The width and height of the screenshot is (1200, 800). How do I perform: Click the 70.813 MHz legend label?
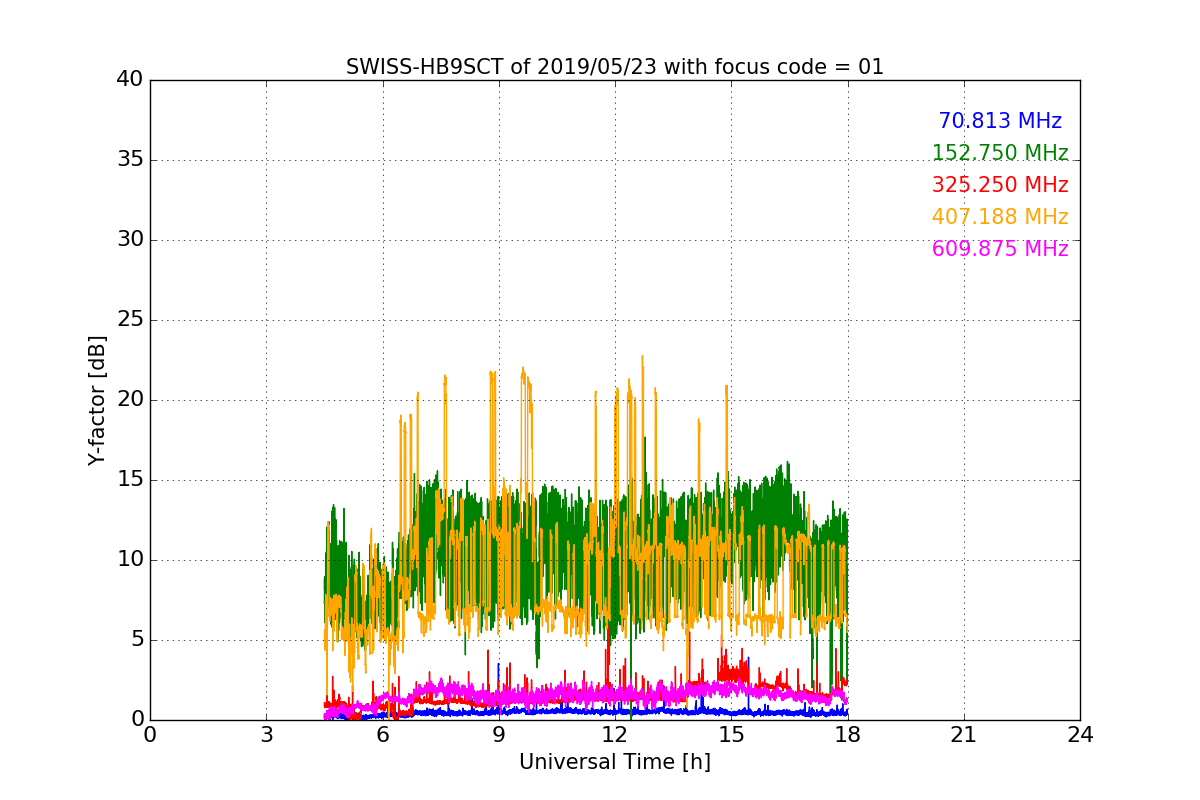click(x=999, y=121)
